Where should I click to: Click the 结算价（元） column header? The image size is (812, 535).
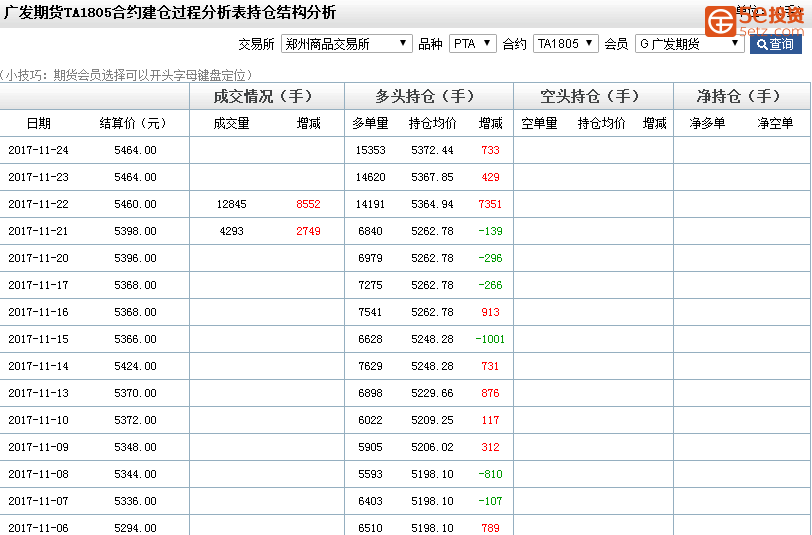tap(133, 123)
